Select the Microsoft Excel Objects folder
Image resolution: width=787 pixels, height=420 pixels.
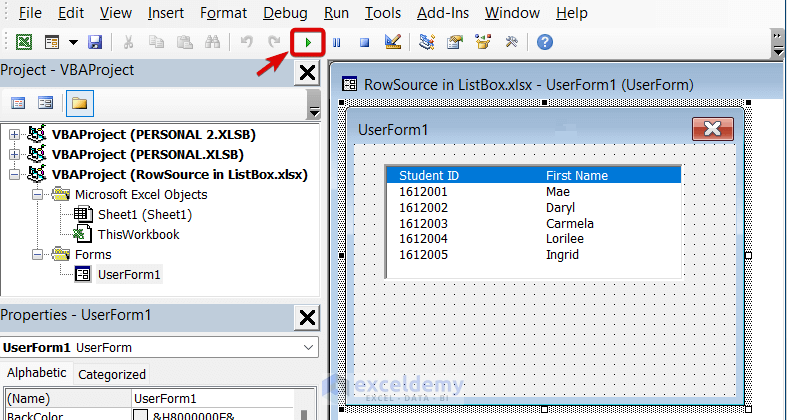point(141,195)
